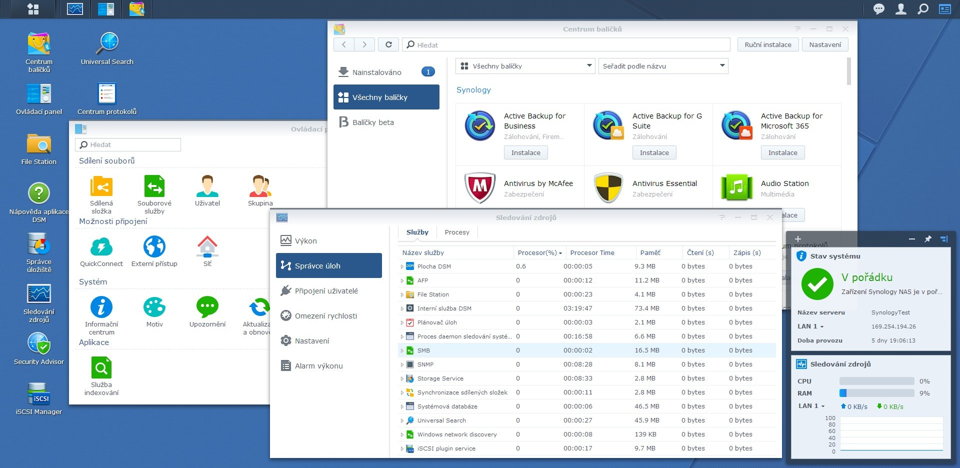
Task: Install Active Backup for Microsoft 365
Action: (782, 153)
